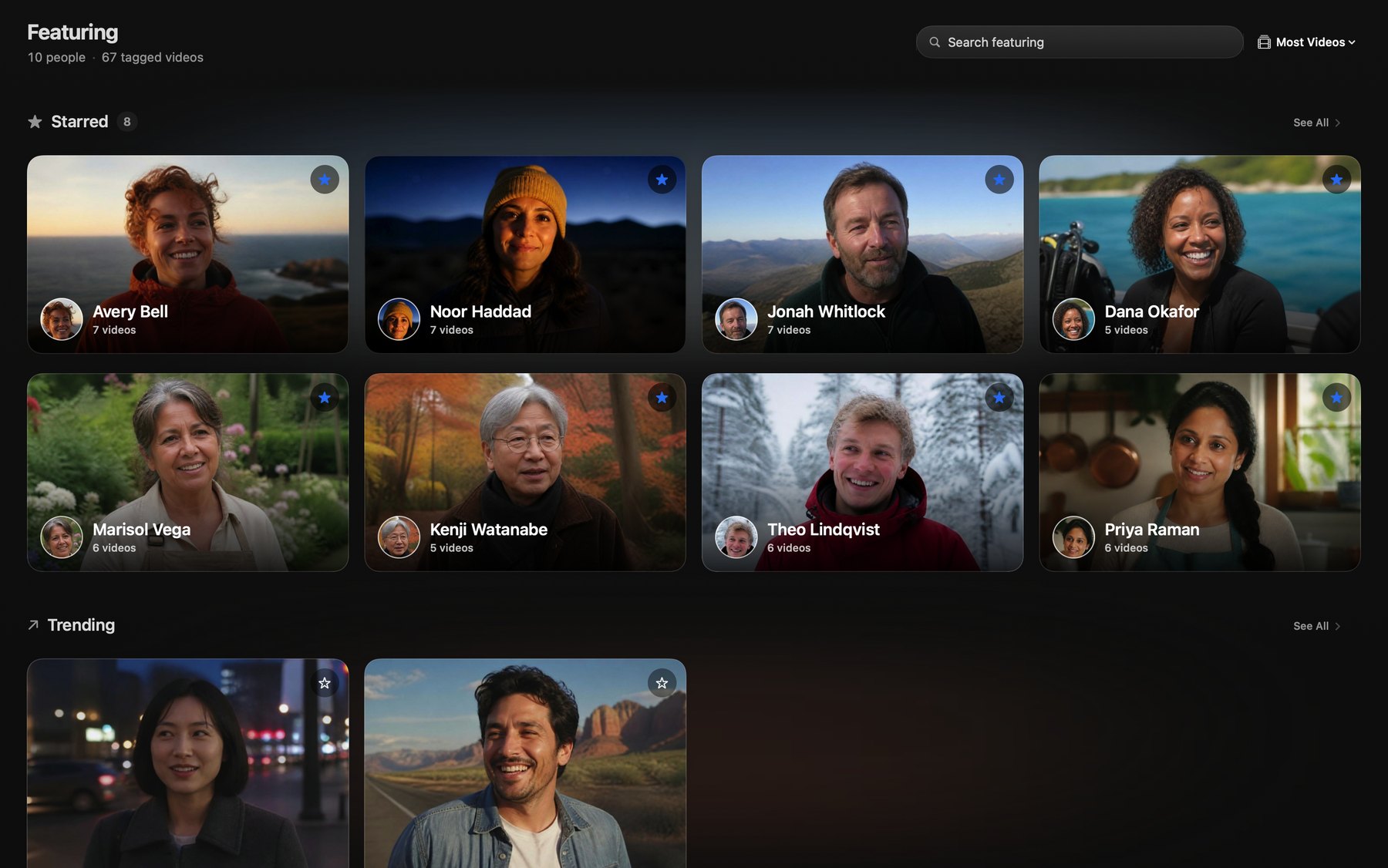Open Noor Haddad's round avatar
Screen dimensions: 1388x868
click(399, 319)
